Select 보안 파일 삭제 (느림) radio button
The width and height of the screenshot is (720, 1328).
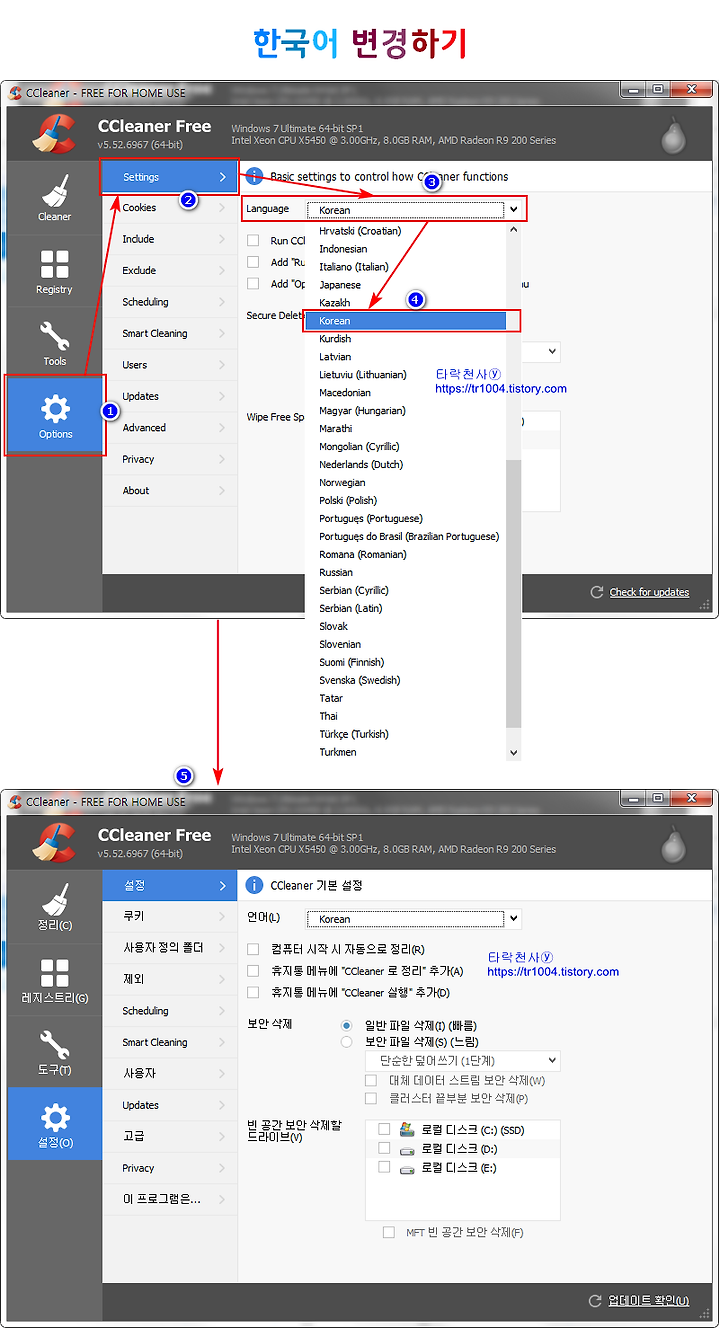pos(347,1042)
